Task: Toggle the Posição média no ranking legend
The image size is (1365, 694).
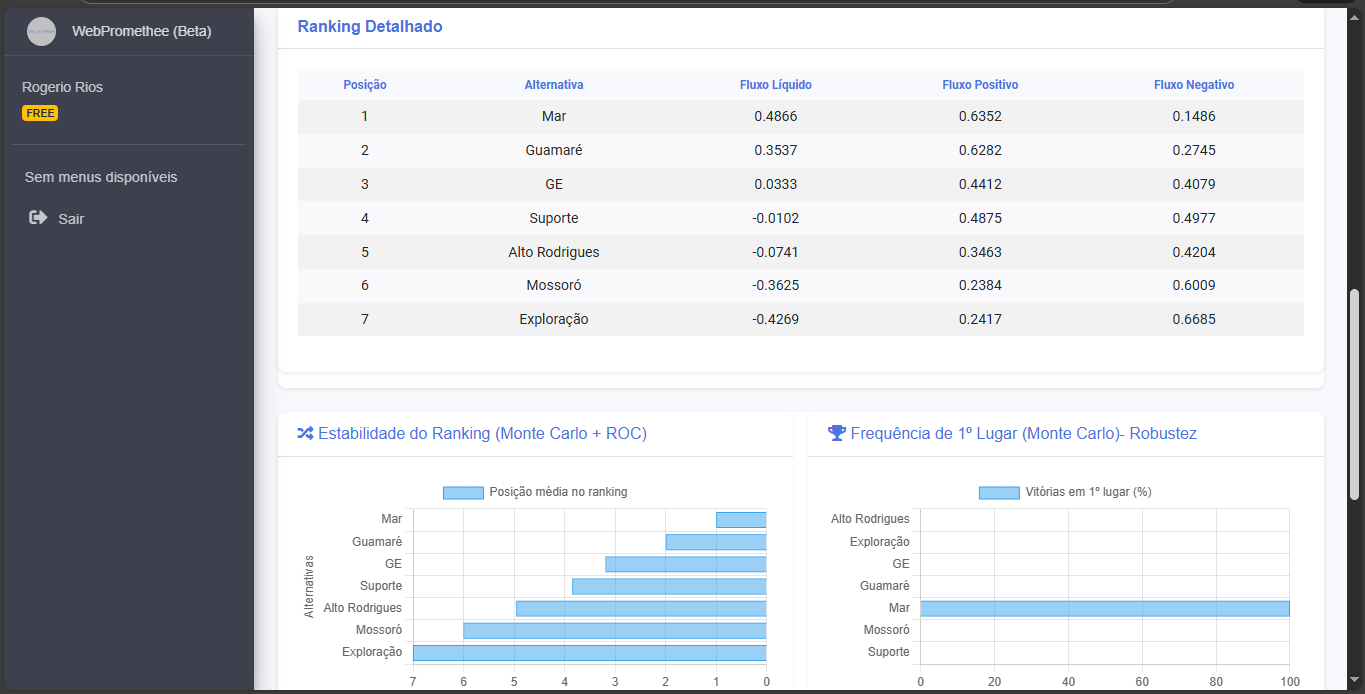Action: pyautogui.click(x=535, y=492)
